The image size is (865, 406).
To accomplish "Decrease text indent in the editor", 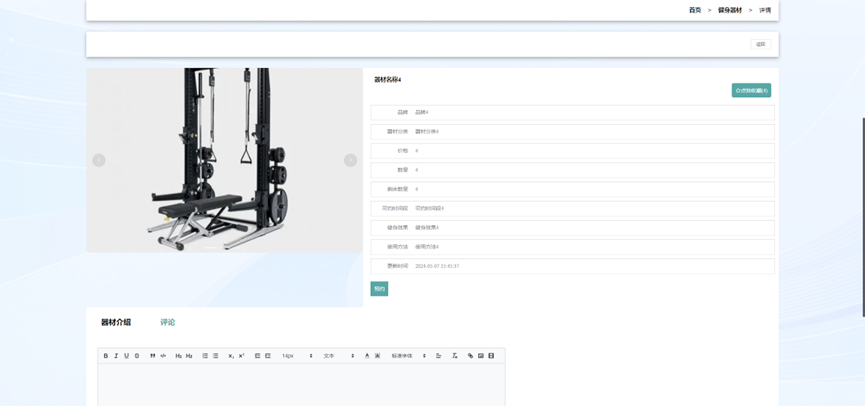I will pos(258,356).
